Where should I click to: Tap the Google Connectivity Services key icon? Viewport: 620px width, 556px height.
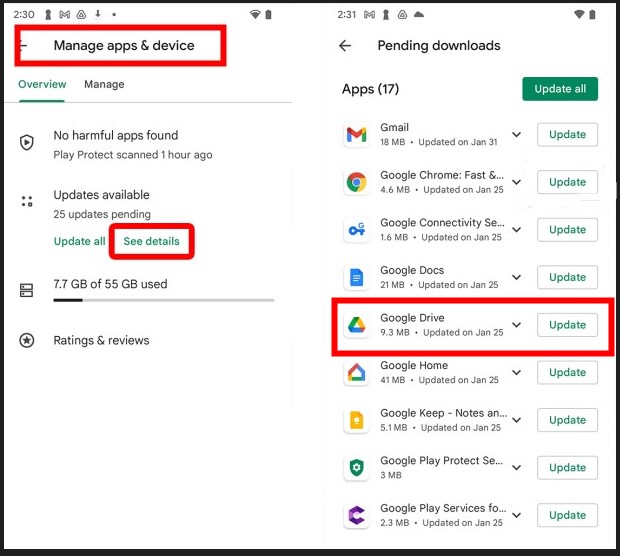click(356, 230)
